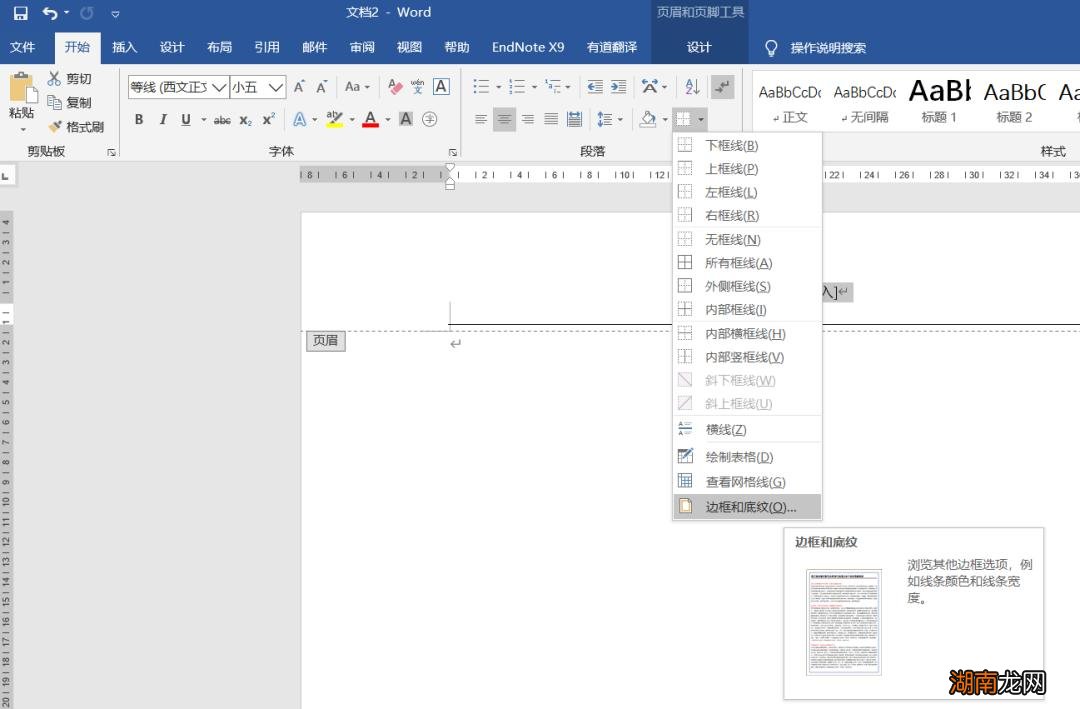Switch to the 插入 ribbon tab
The height and width of the screenshot is (709, 1080).
click(124, 47)
